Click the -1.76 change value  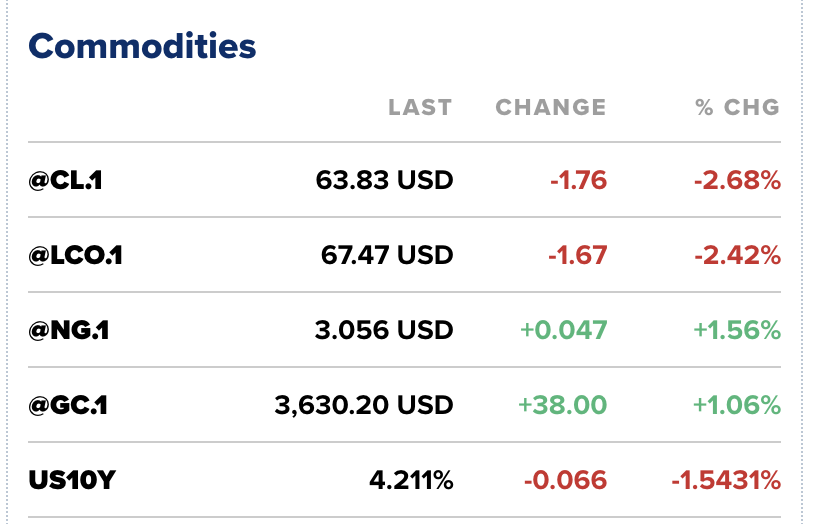pyautogui.click(x=578, y=180)
